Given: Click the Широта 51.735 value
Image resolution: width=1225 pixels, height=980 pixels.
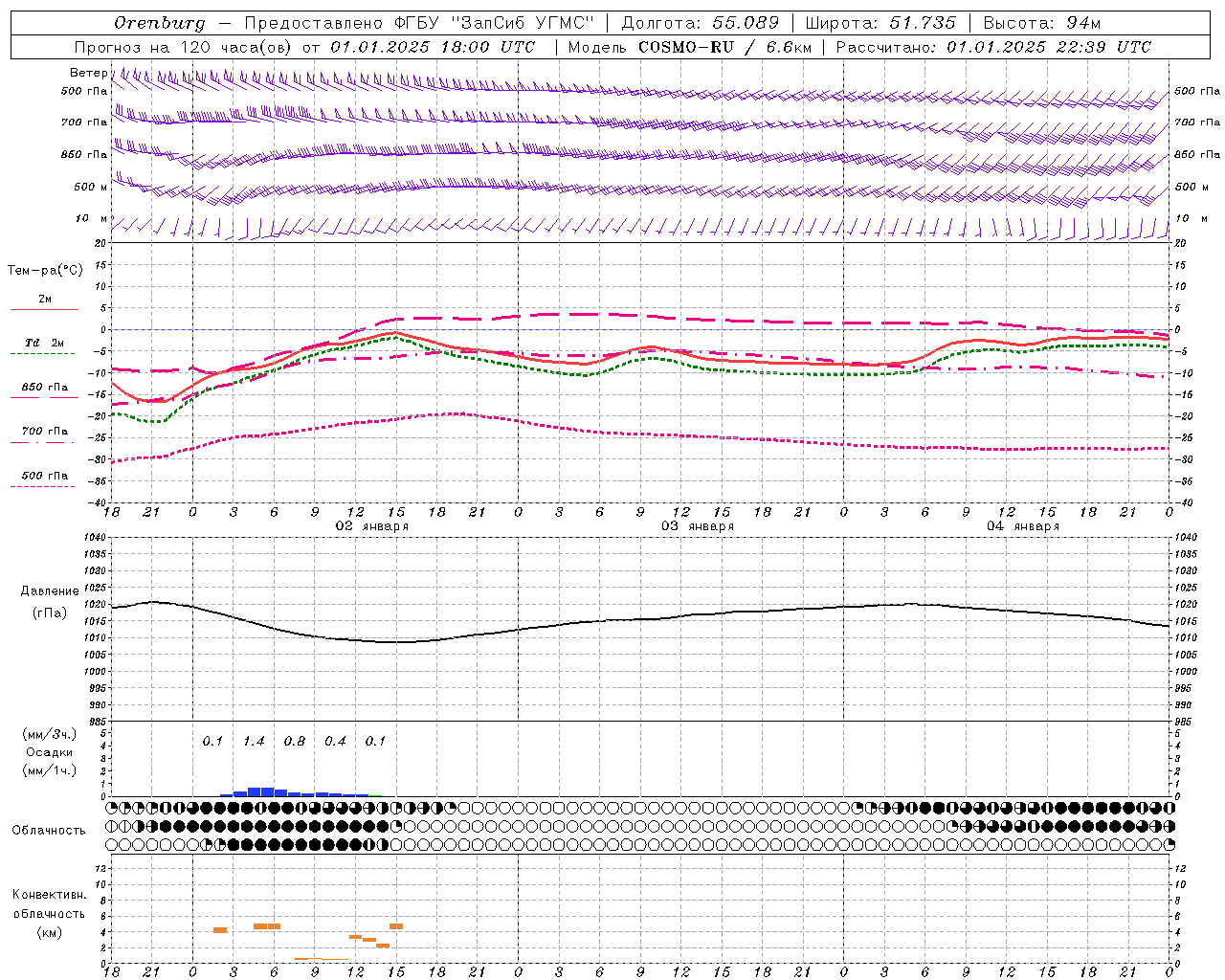Looking at the screenshot, I should [x=923, y=23].
